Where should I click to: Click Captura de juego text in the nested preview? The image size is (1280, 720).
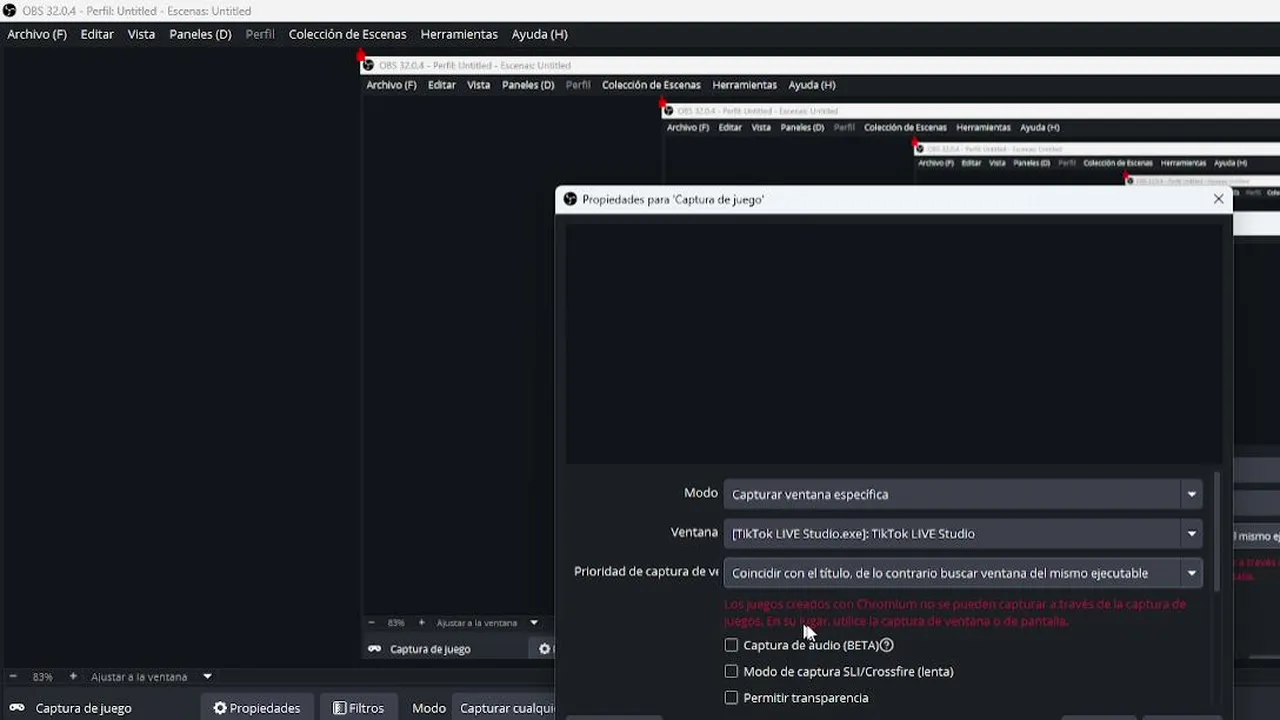coord(430,649)
